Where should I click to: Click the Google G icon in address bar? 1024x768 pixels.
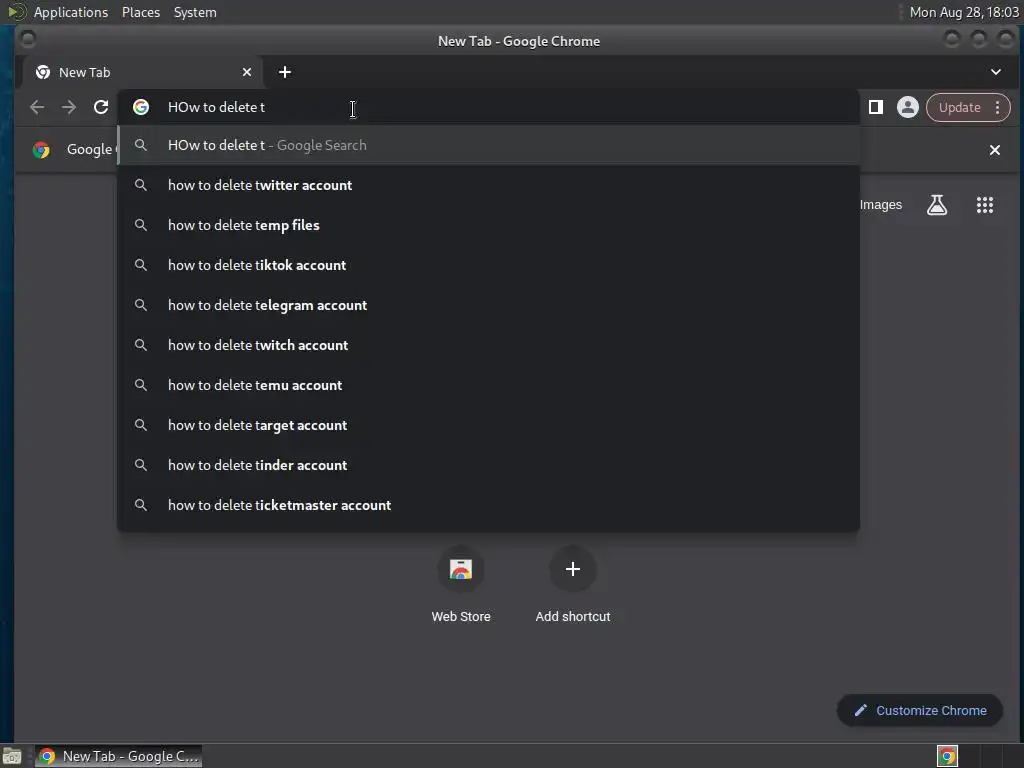point(141,107)
